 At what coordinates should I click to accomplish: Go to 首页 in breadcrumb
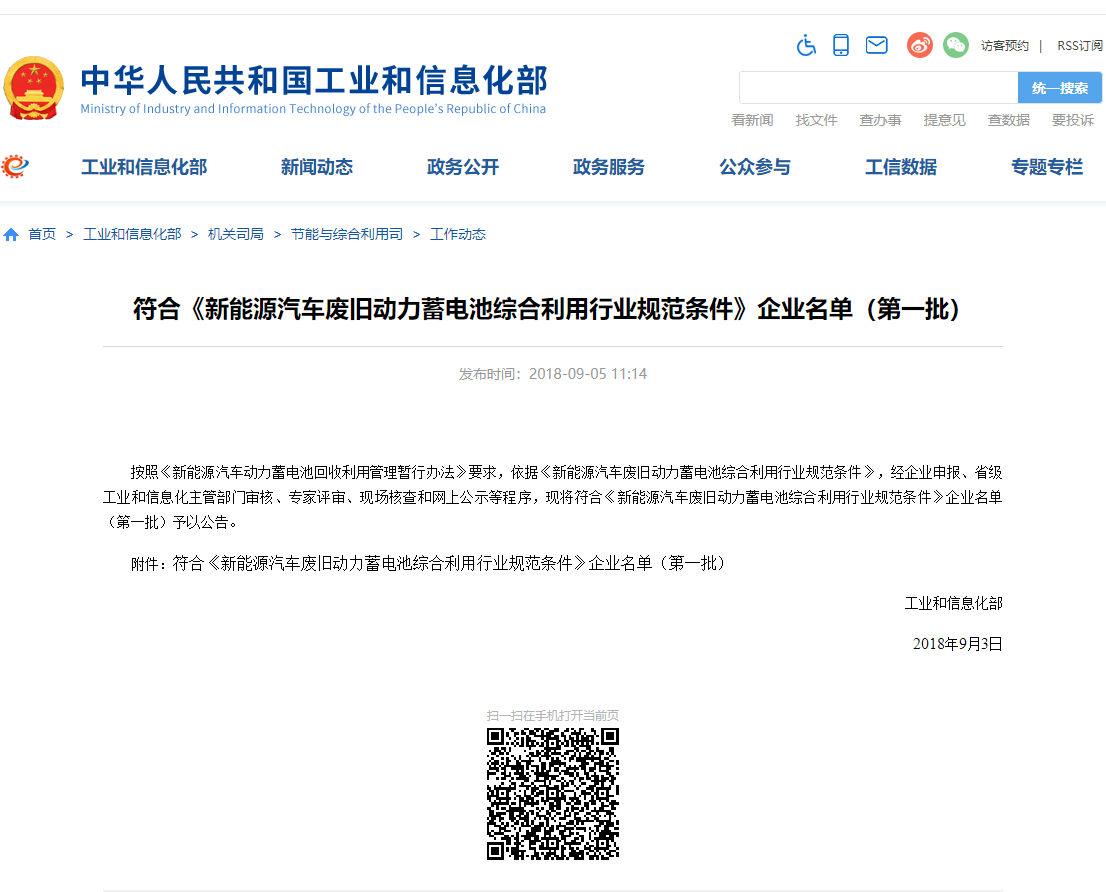coord(42,234)
